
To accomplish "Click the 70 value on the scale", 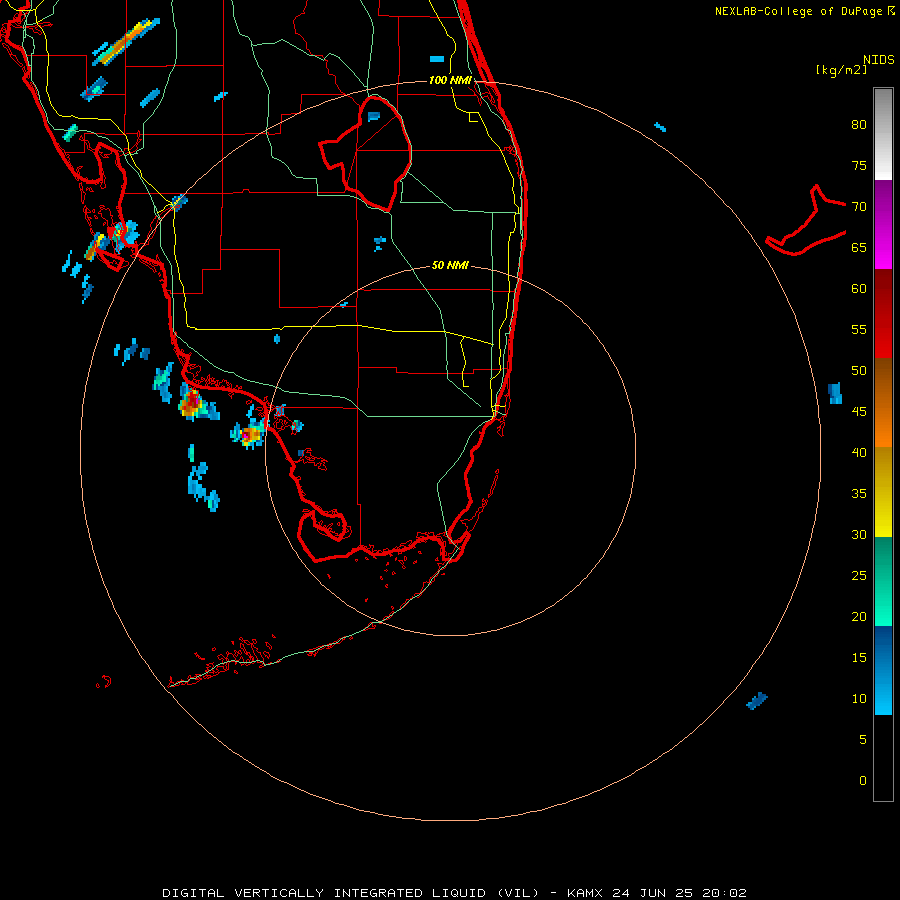I will 859,207.
